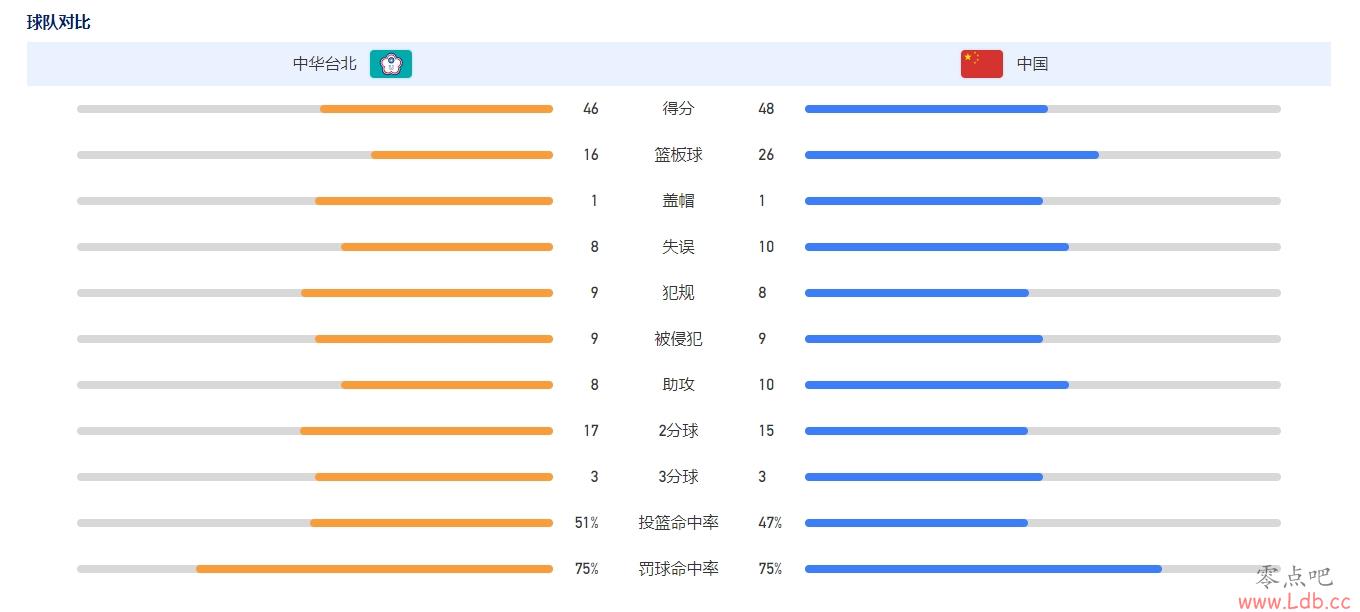1360x612 pixels.
Task: Click the Chinese Taipei team emblem icon
Action: click(x=391, y=64)
